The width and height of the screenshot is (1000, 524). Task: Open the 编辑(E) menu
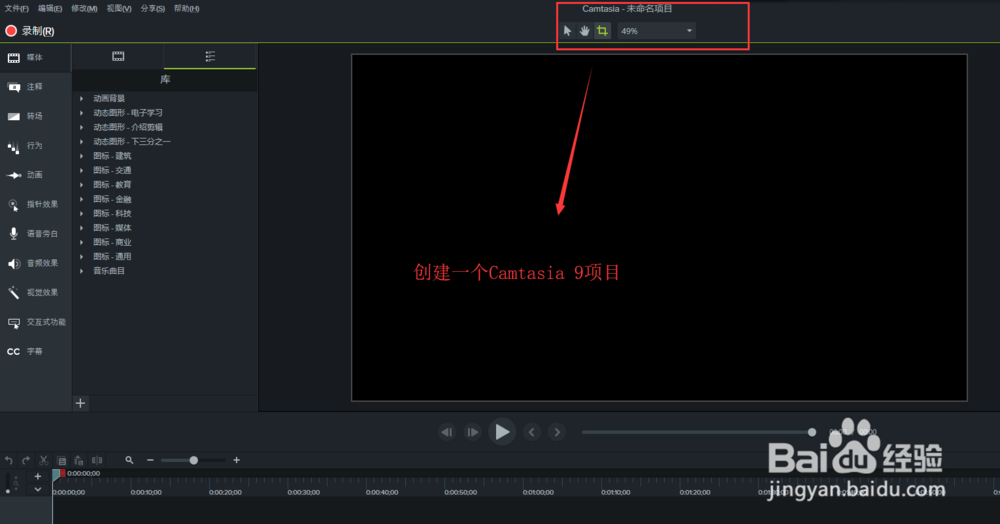click(50, 8)
